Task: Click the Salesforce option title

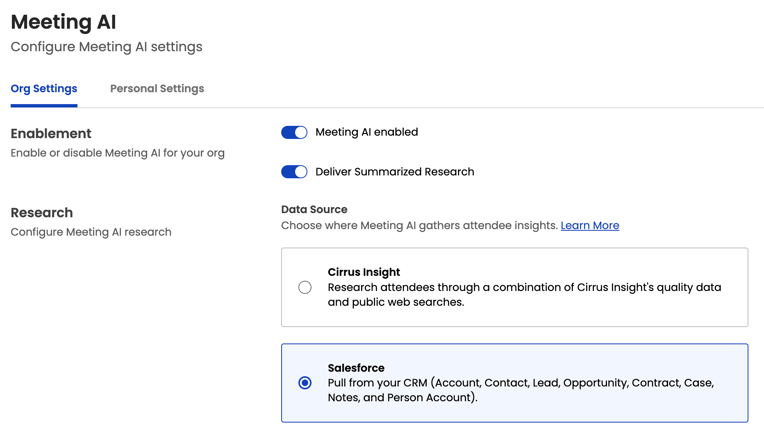Action: [356, 368]
